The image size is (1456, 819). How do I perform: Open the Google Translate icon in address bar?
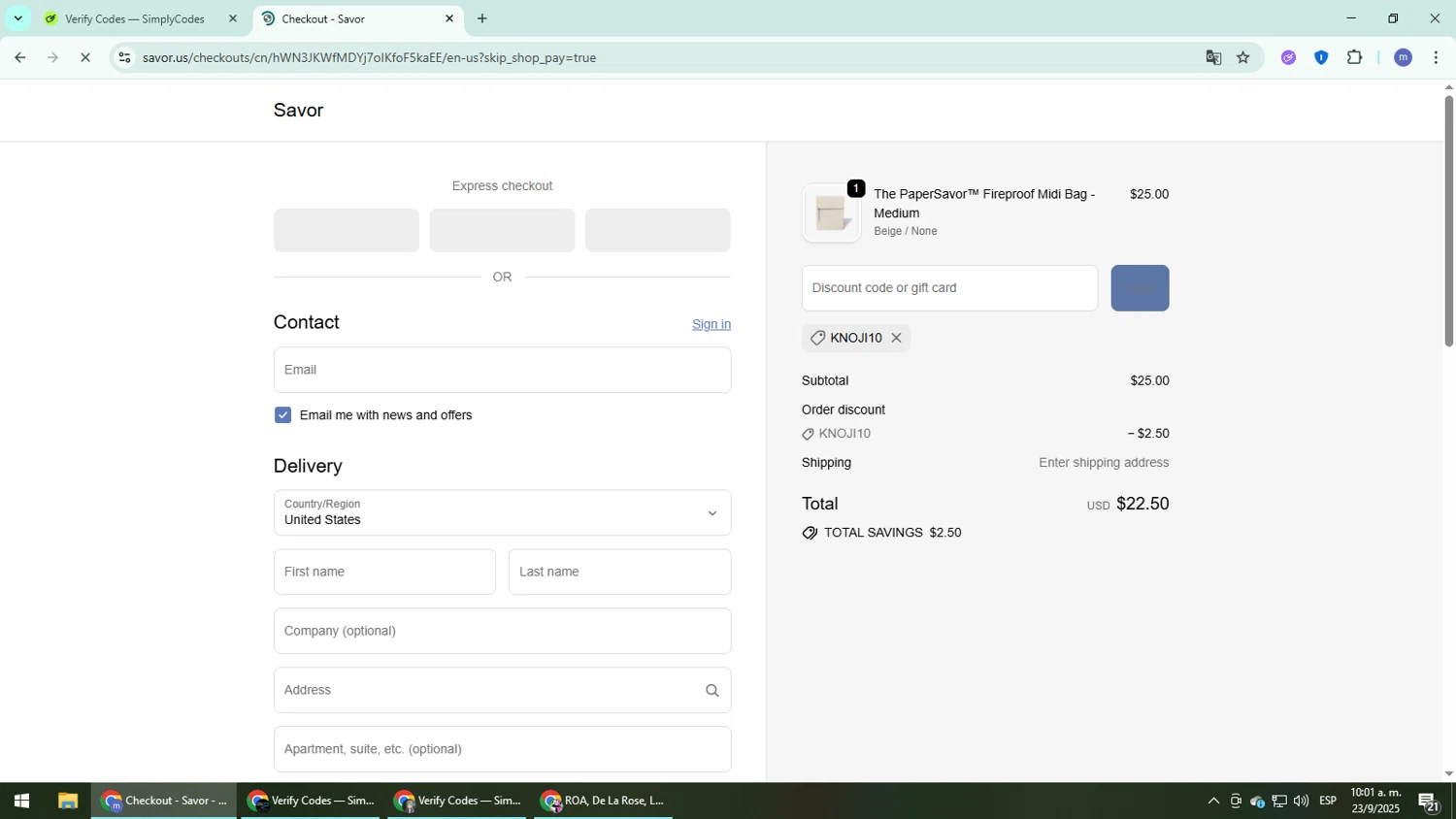pos(1213,57)
